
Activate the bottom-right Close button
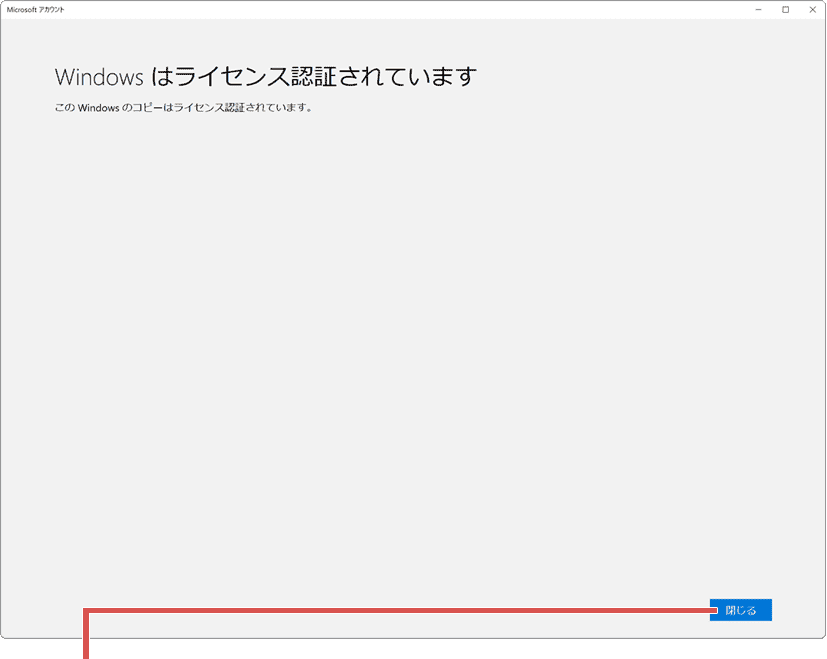click(x=740, y=610)
